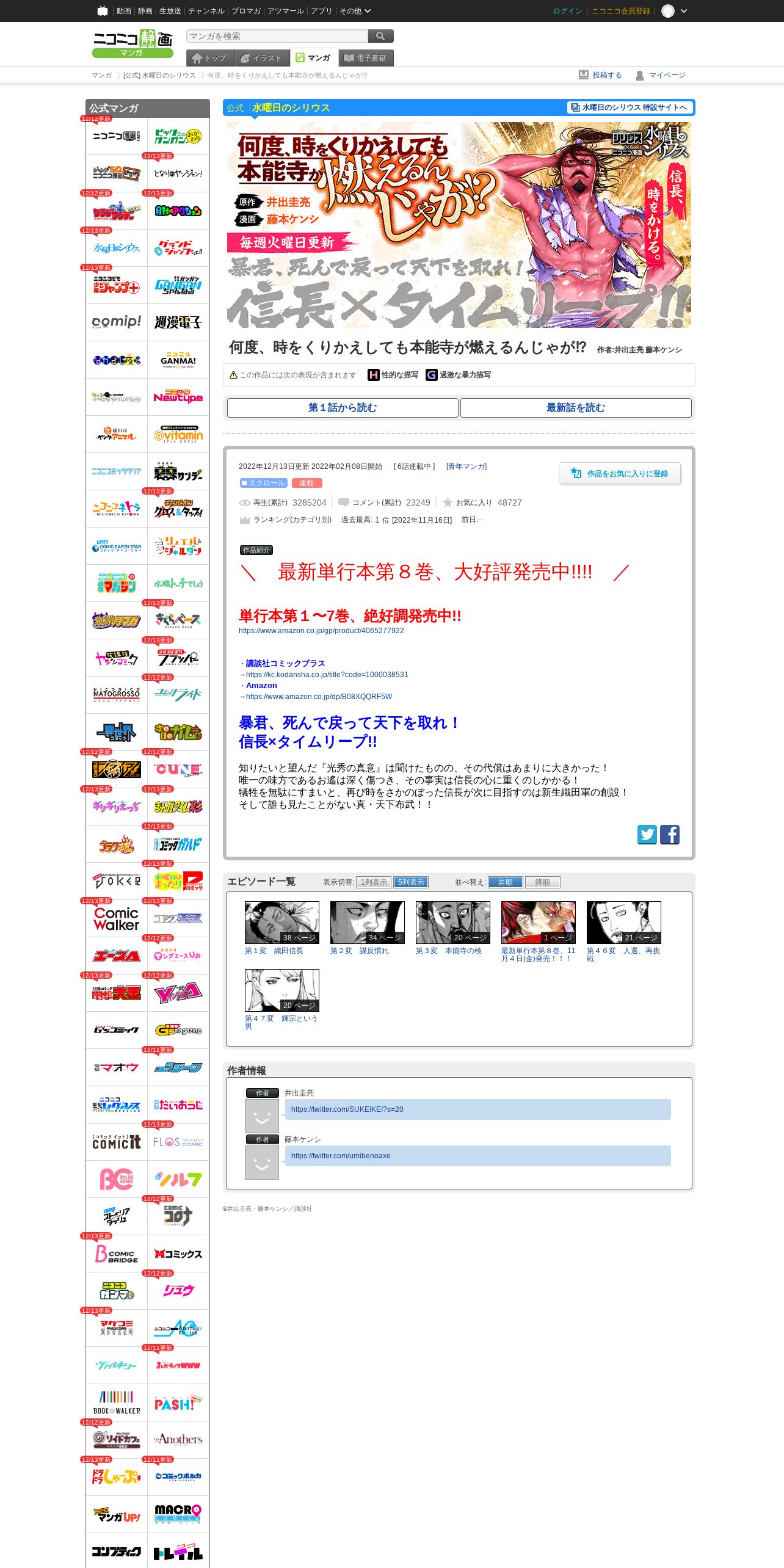Select the イラスト tab

pos(263,58)
